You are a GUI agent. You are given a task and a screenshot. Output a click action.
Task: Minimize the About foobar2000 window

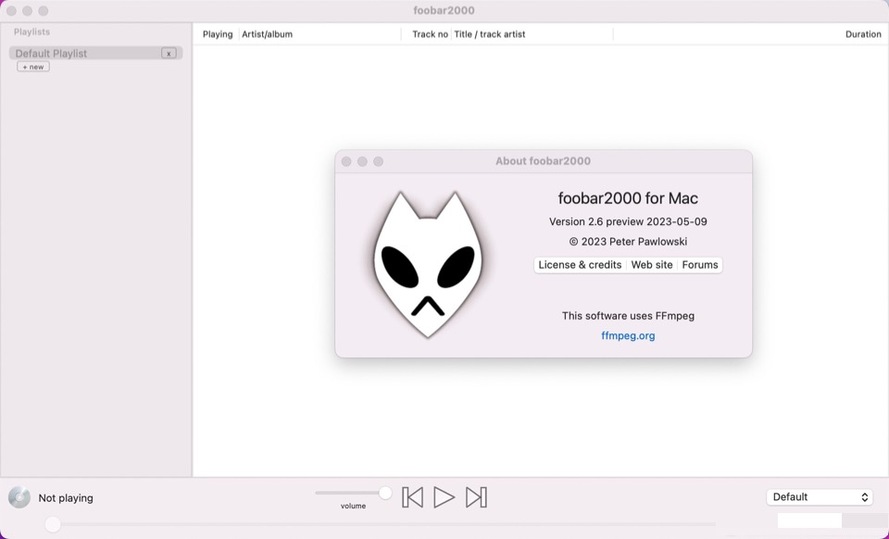[362, 162]
